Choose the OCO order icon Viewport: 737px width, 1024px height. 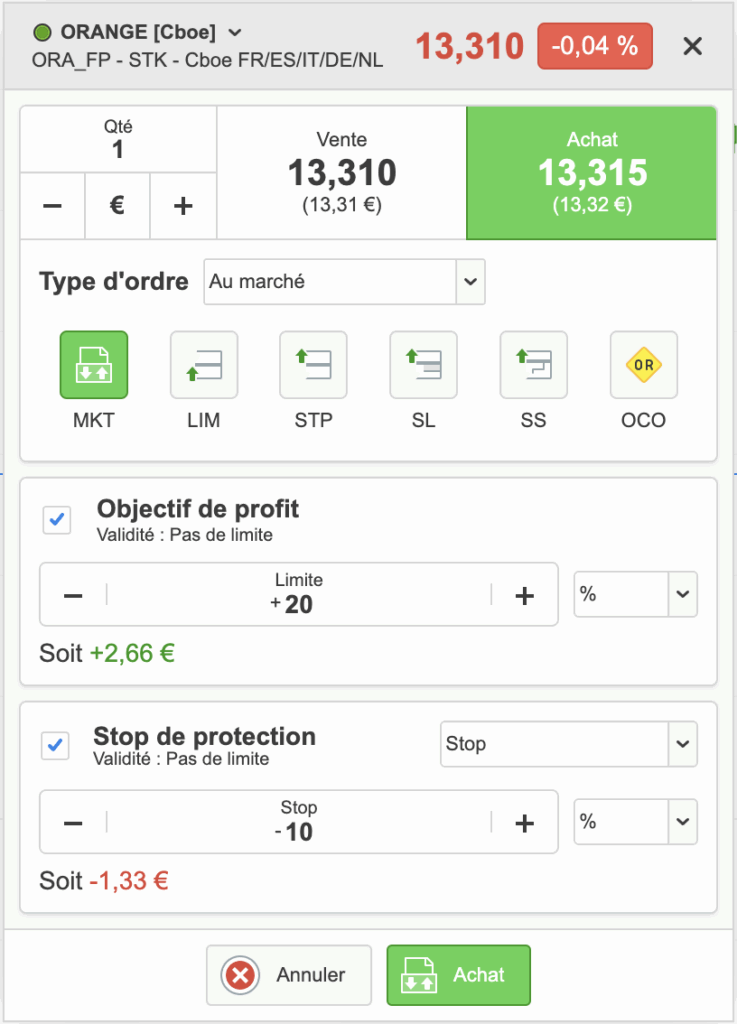click(x=643, y=366)
